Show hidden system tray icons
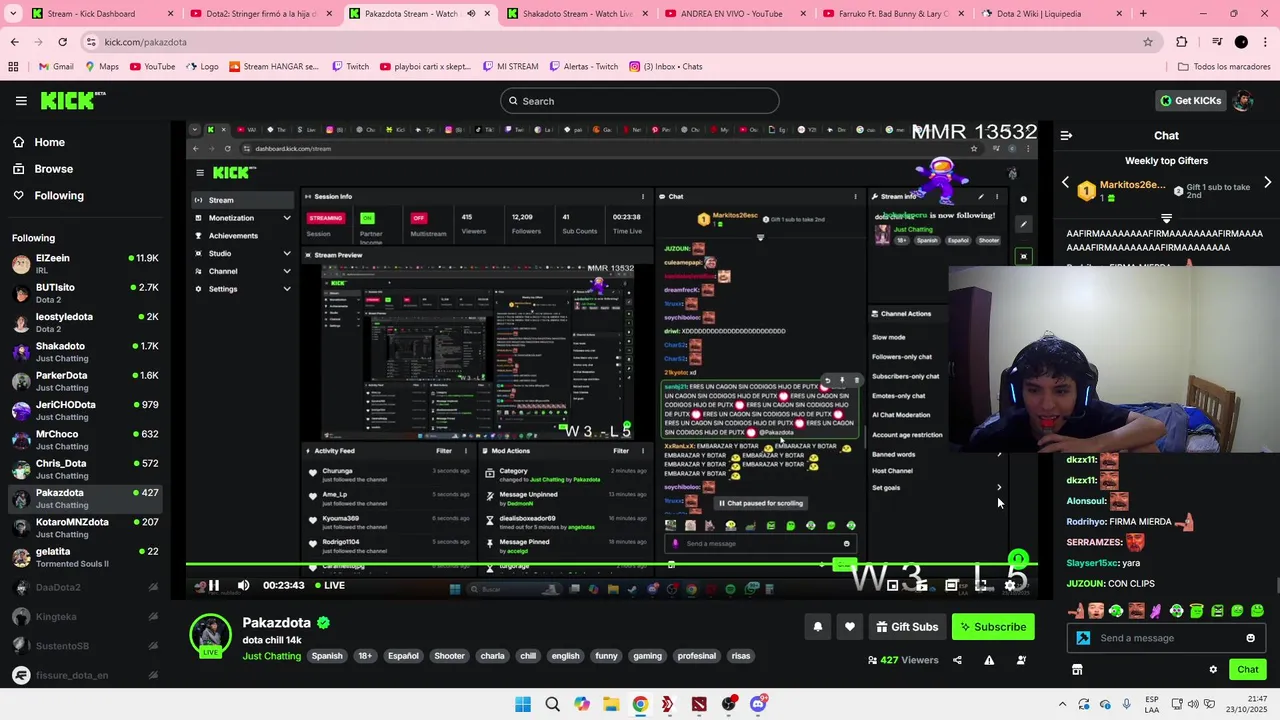Image resolution: width=1280 pixels, height=720 pixels. pyautogui.click(x=1062, y=704)
